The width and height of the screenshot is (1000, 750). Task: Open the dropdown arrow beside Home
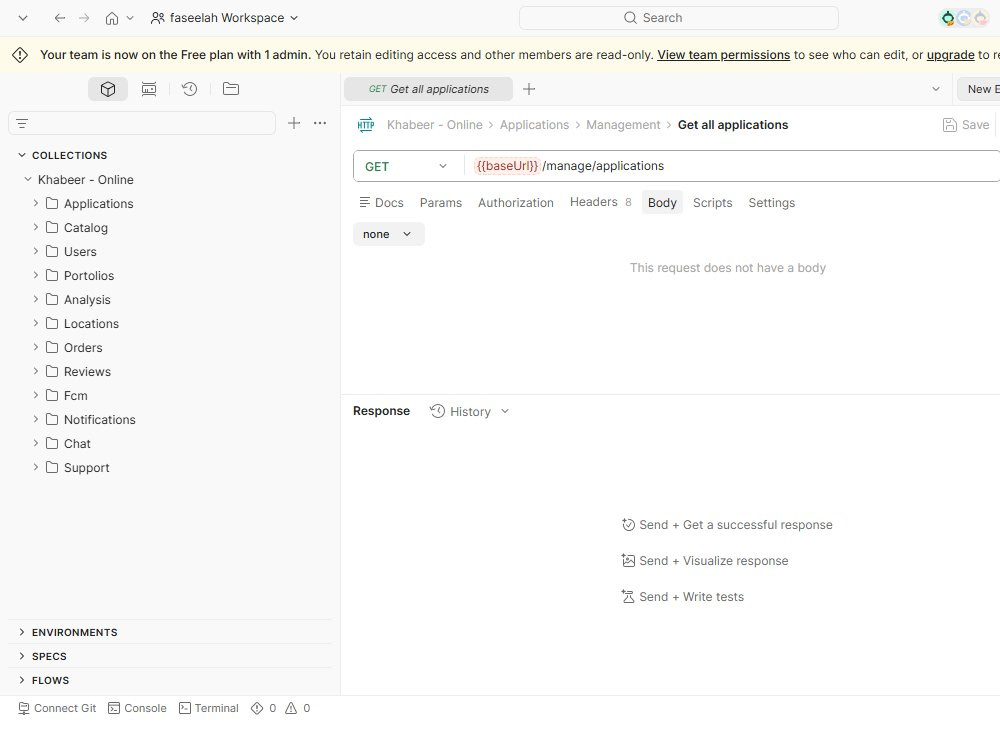point(130,18)
